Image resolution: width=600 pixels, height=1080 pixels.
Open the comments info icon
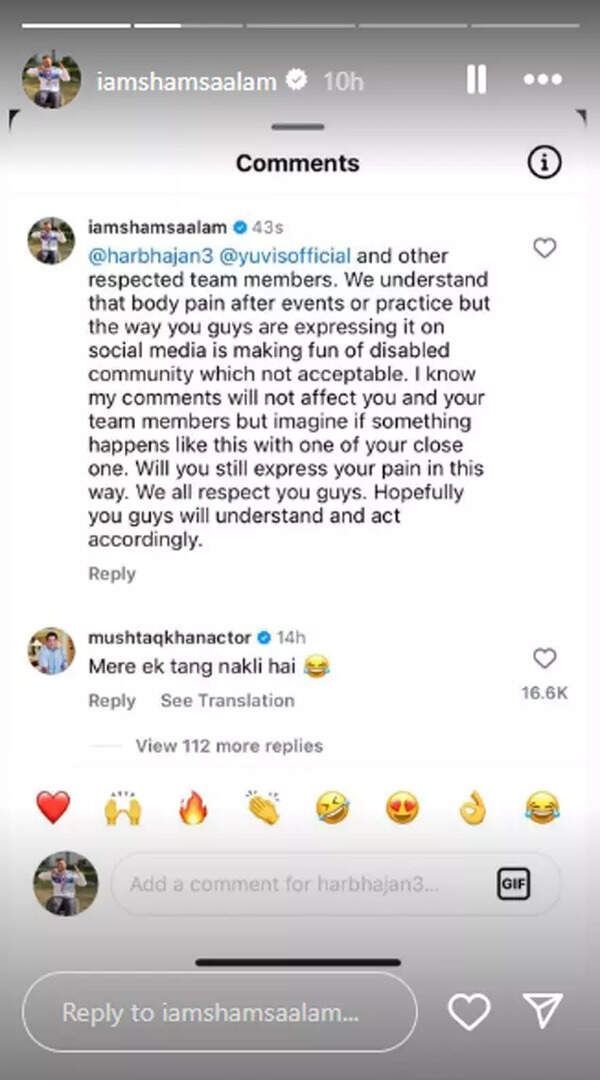tap(544, 163)
